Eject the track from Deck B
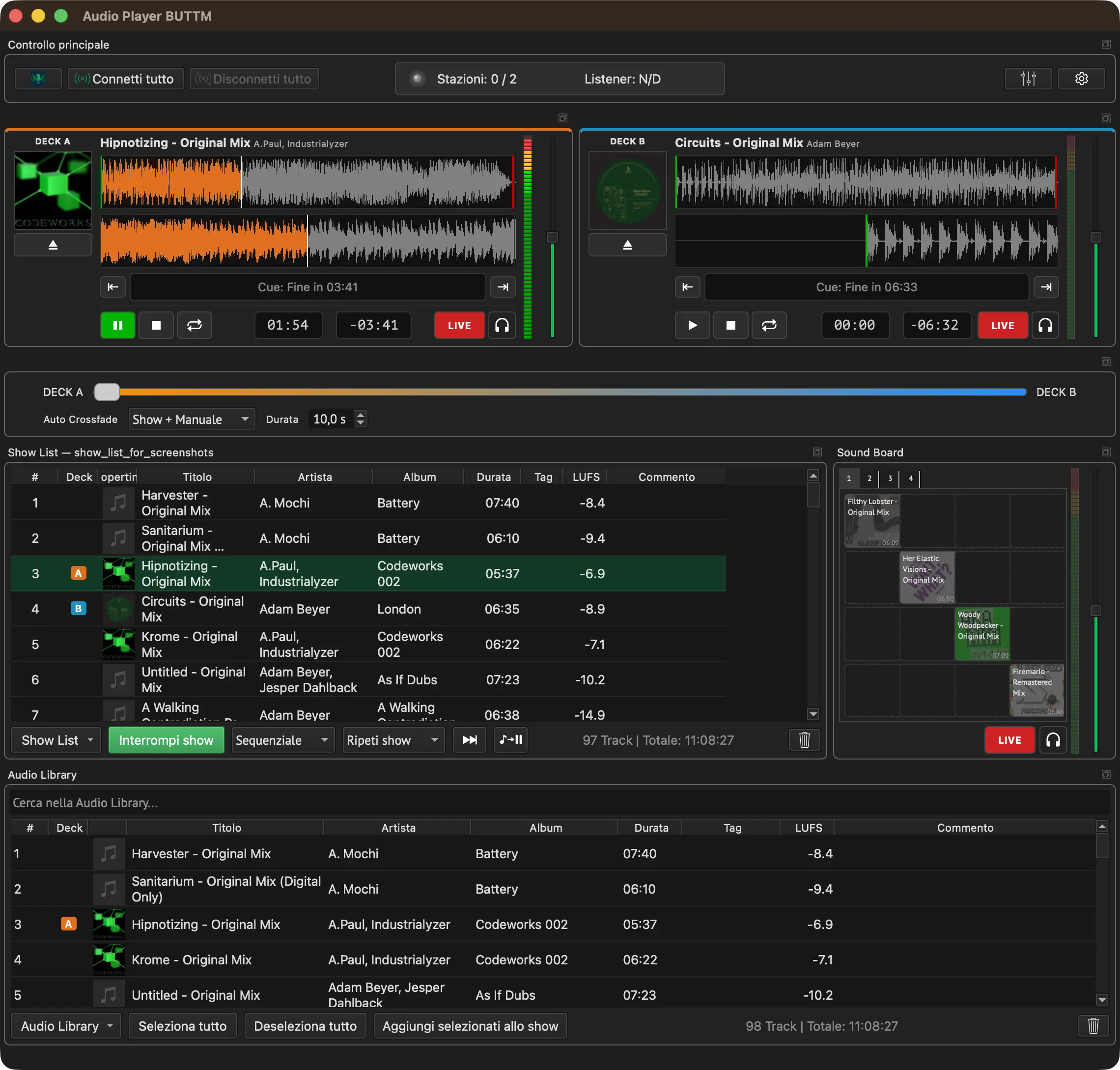Screen dimensions: 1120x1070 (x=627, y=245)
